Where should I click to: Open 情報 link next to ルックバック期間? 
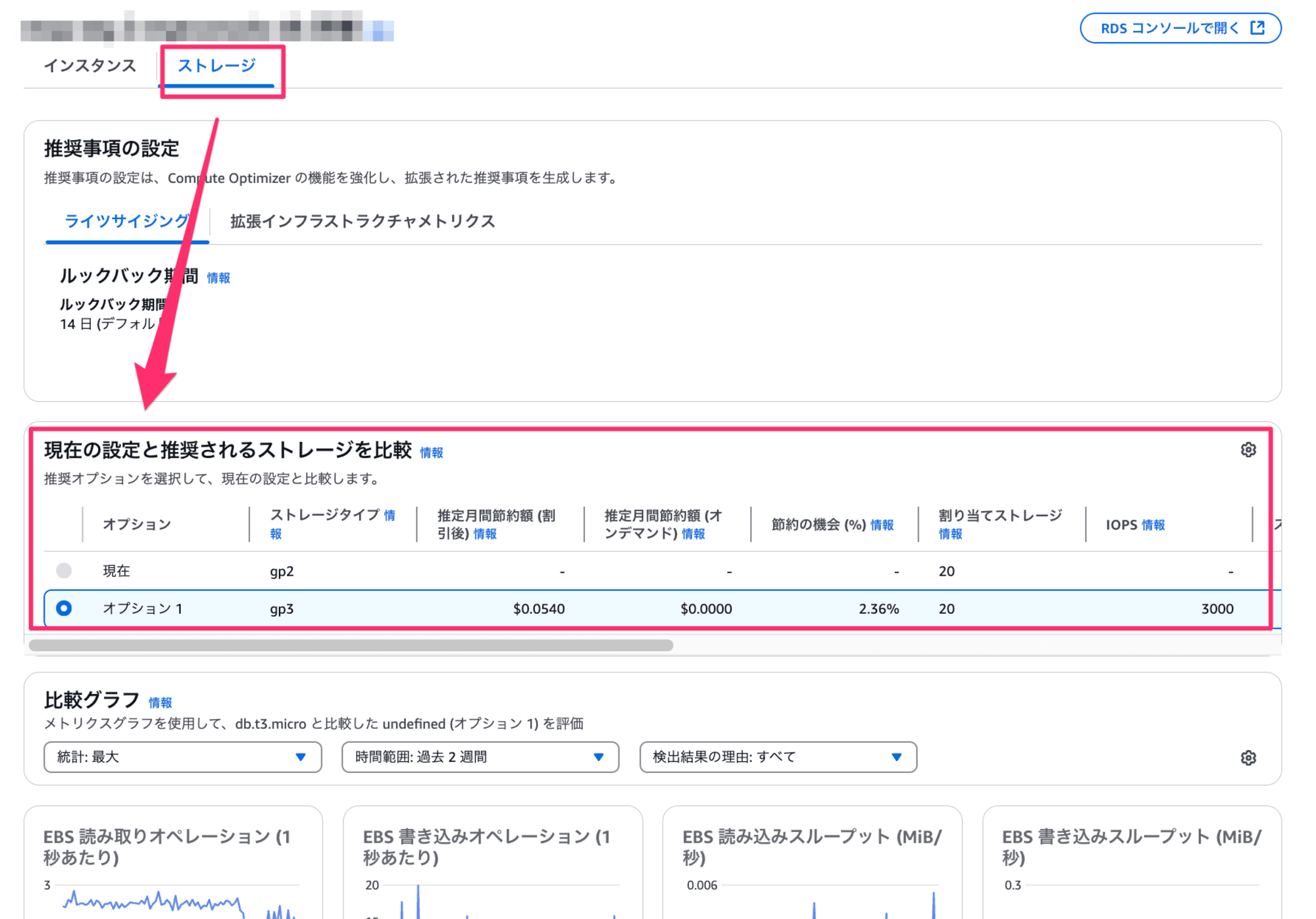click(x=218, y=278)
